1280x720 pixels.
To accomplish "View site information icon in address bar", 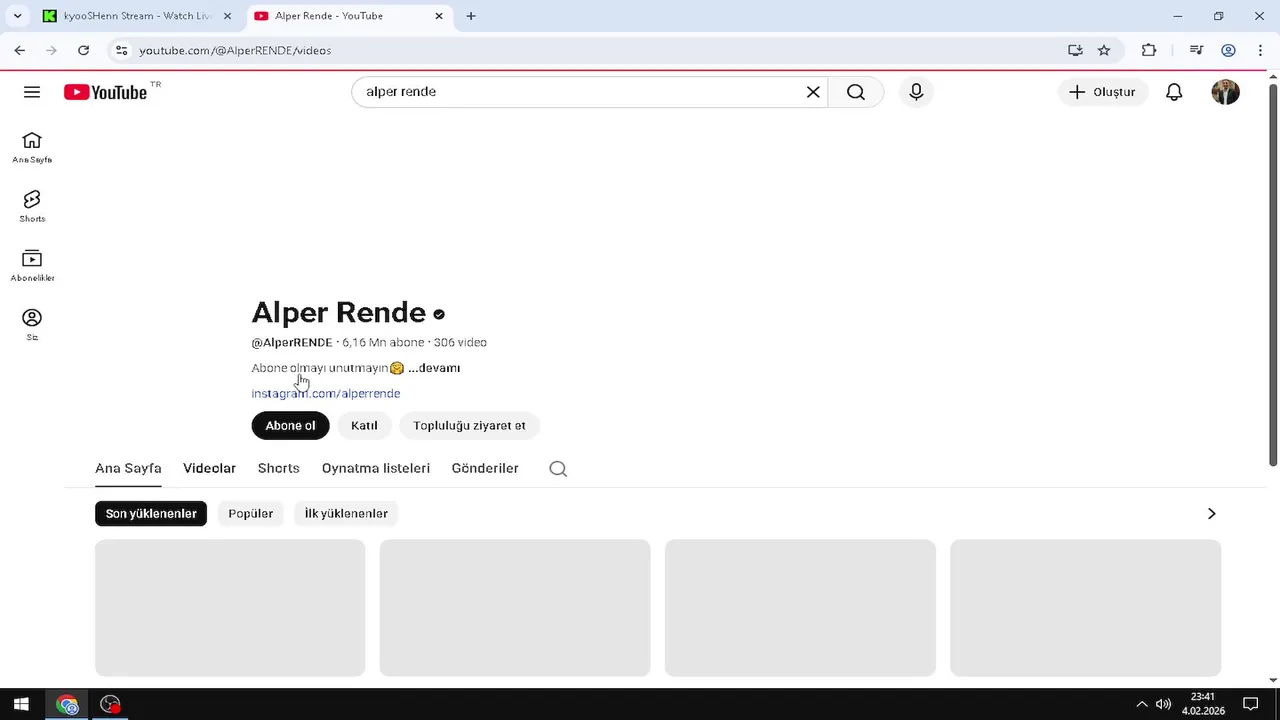I will click(121, 50).
